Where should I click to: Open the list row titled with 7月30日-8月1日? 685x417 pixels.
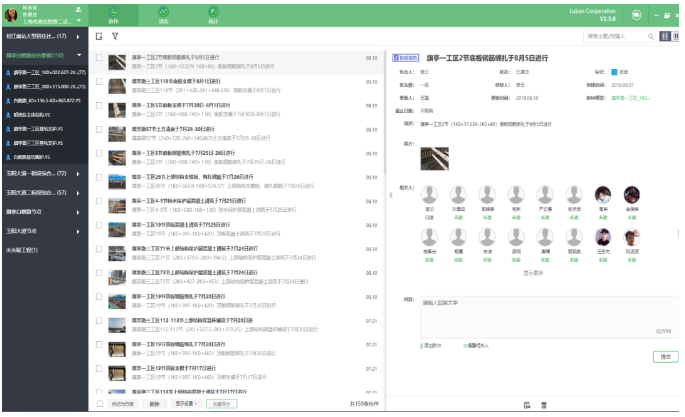(x=237, y=110)
